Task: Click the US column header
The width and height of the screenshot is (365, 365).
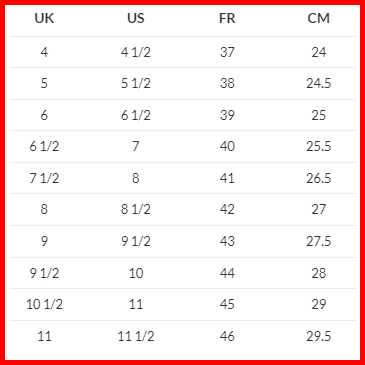Action: click(136, 18)
